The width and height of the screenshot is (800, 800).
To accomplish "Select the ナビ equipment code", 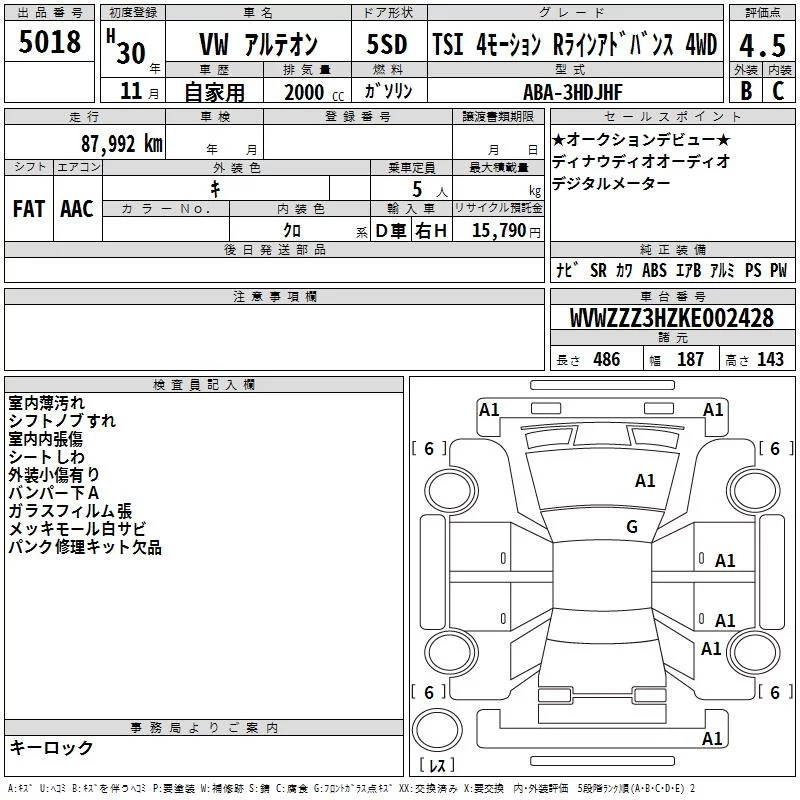I will click(x=563, y=270).
